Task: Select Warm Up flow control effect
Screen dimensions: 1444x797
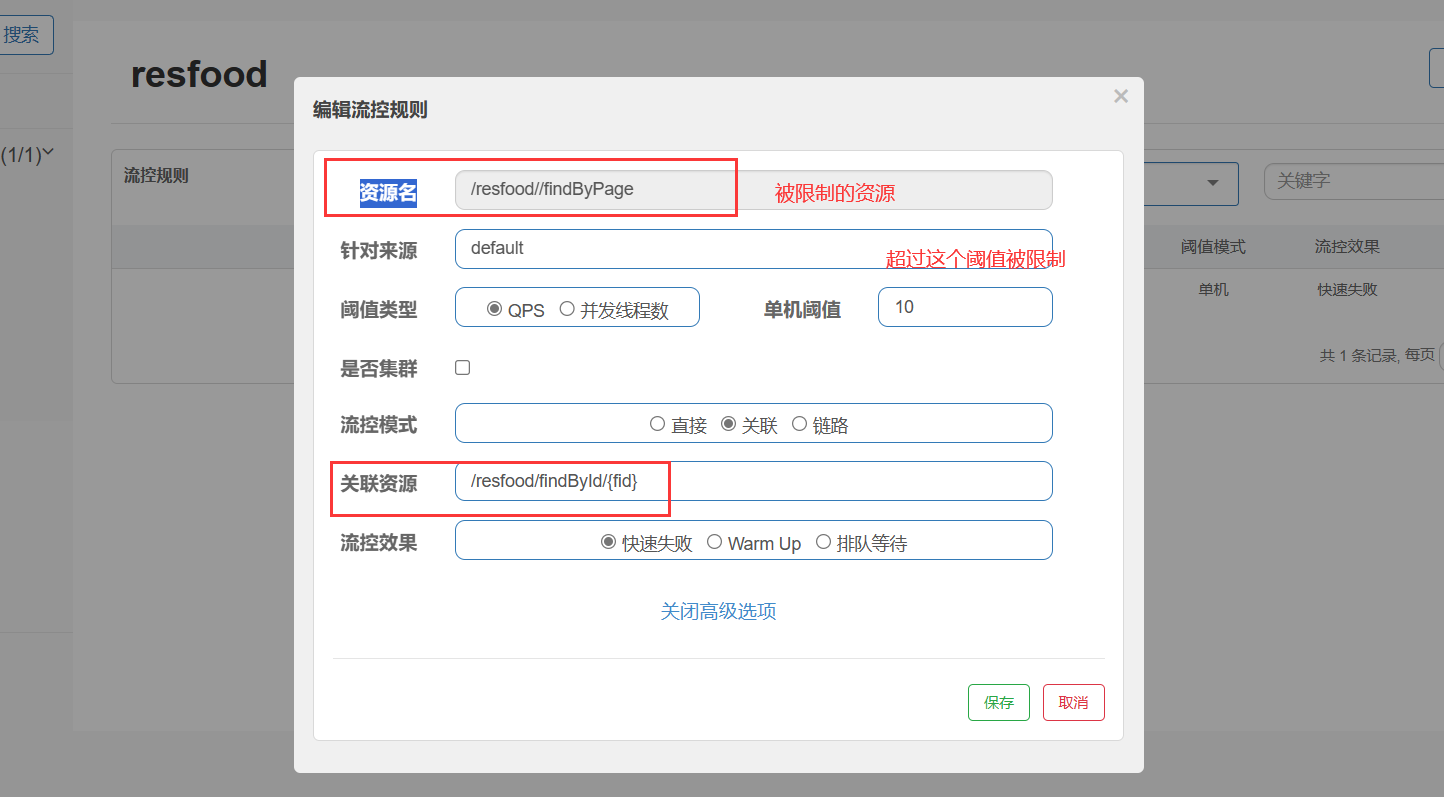Action: point(714,542)
